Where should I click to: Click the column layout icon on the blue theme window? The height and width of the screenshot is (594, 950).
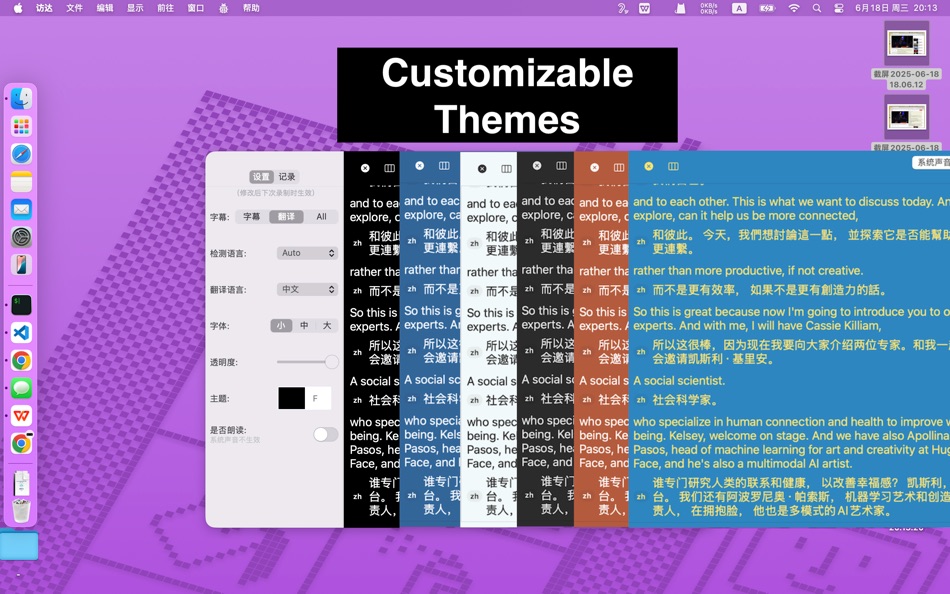673,167
